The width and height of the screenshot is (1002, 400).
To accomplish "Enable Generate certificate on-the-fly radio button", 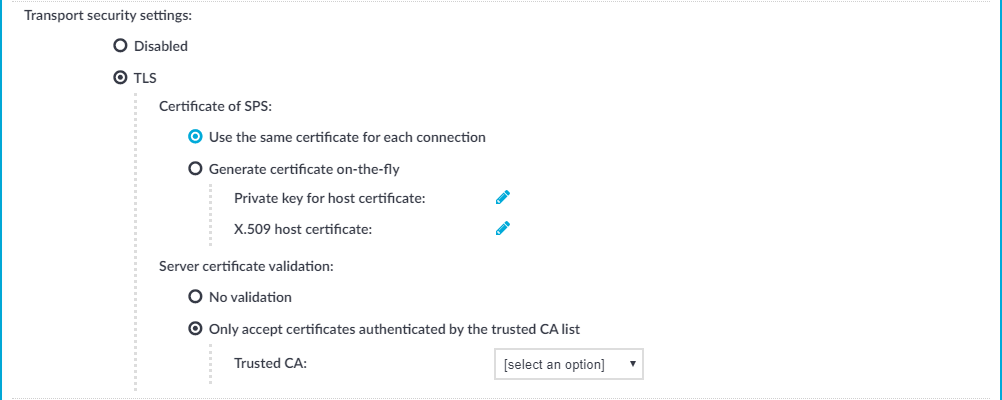I will pyautogui.click(x=195, y=169).
